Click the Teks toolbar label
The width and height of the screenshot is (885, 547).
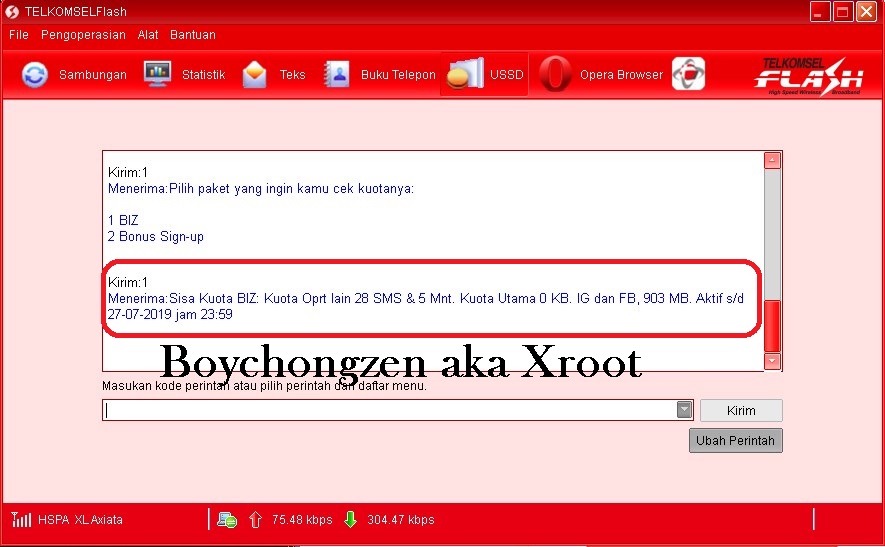coord(292,75)
